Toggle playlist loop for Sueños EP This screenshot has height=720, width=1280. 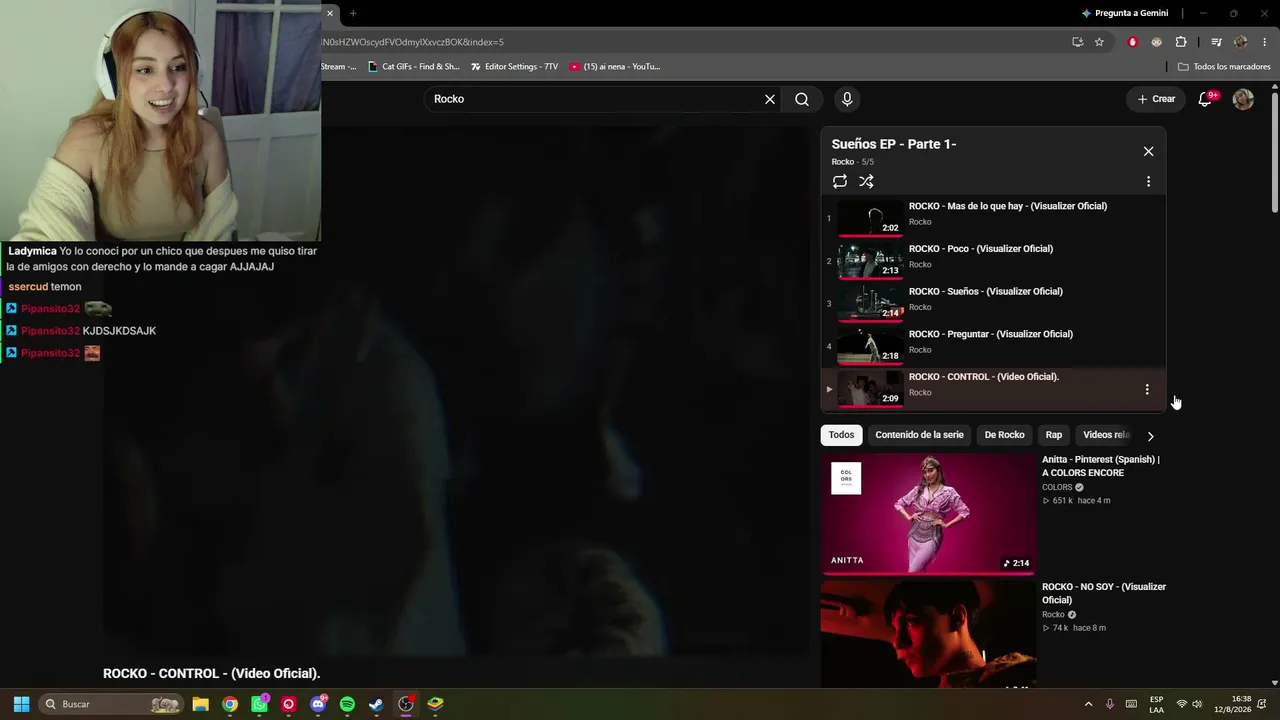840,181
